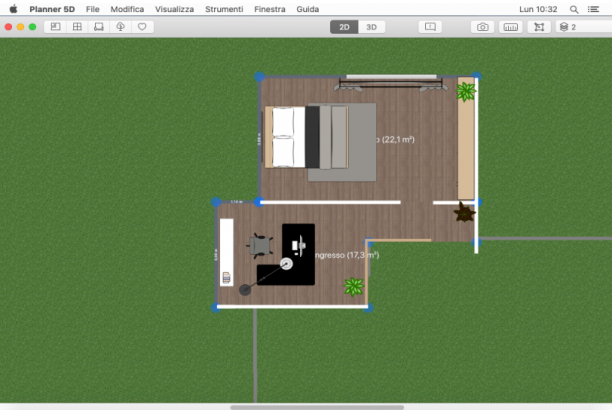Open the rooms floor plan tool icon
Image resolution: width=612 pixels, height=410 pixels.
[x=55, y=27]
